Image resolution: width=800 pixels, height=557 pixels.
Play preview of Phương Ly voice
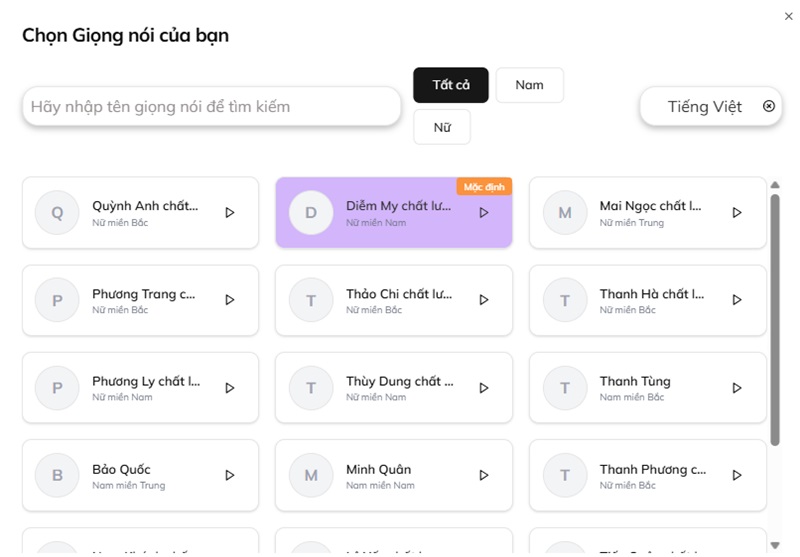click(x=230, y=388)
